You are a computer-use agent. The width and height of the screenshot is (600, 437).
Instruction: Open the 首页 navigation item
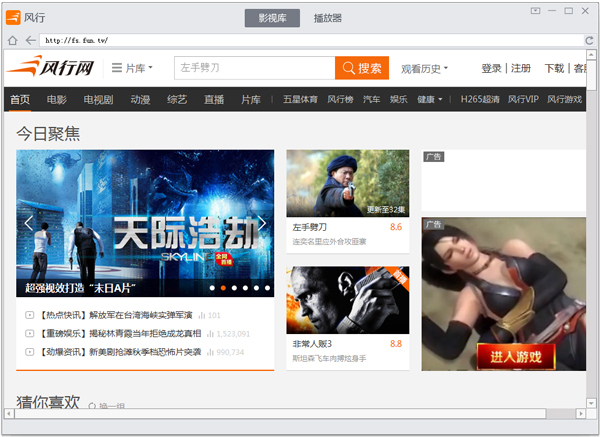point(20,99)
